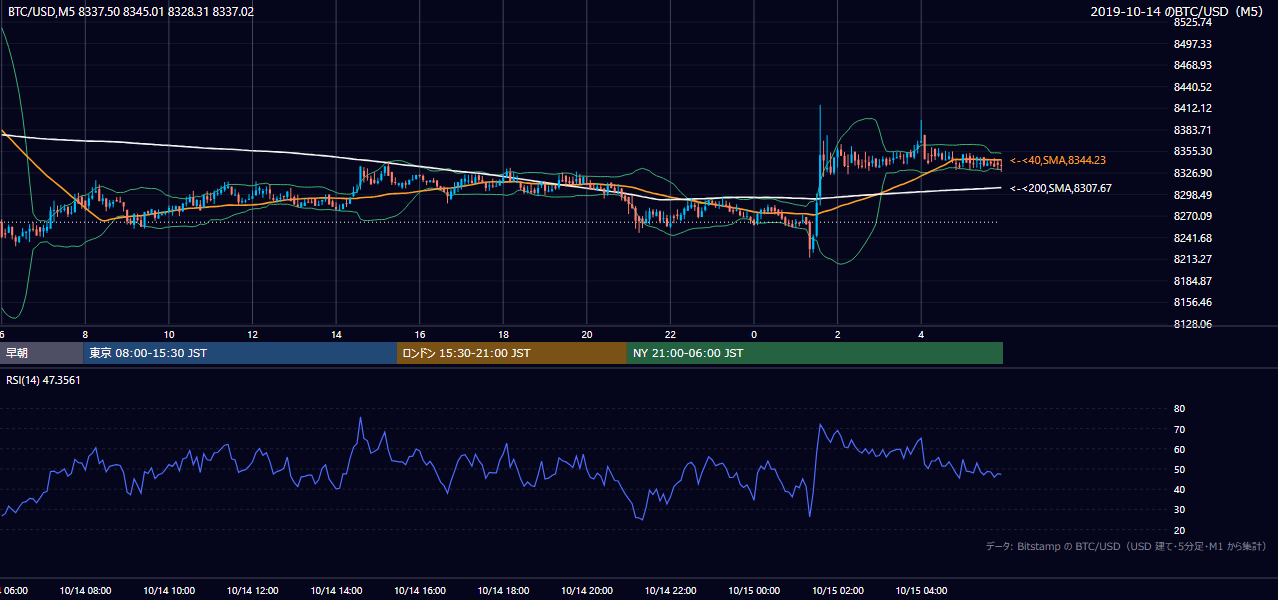Click price axis value 8184.87

(1193, 281)
